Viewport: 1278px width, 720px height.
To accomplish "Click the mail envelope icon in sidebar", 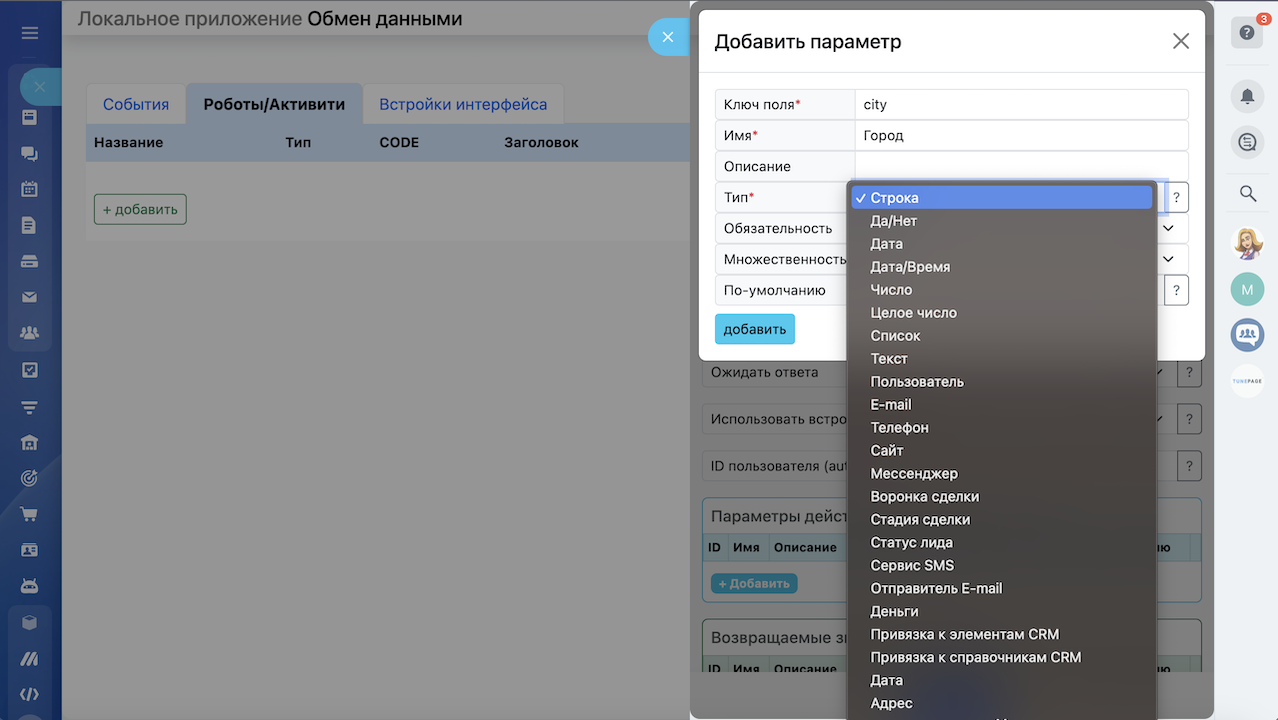I will [29, 297].
